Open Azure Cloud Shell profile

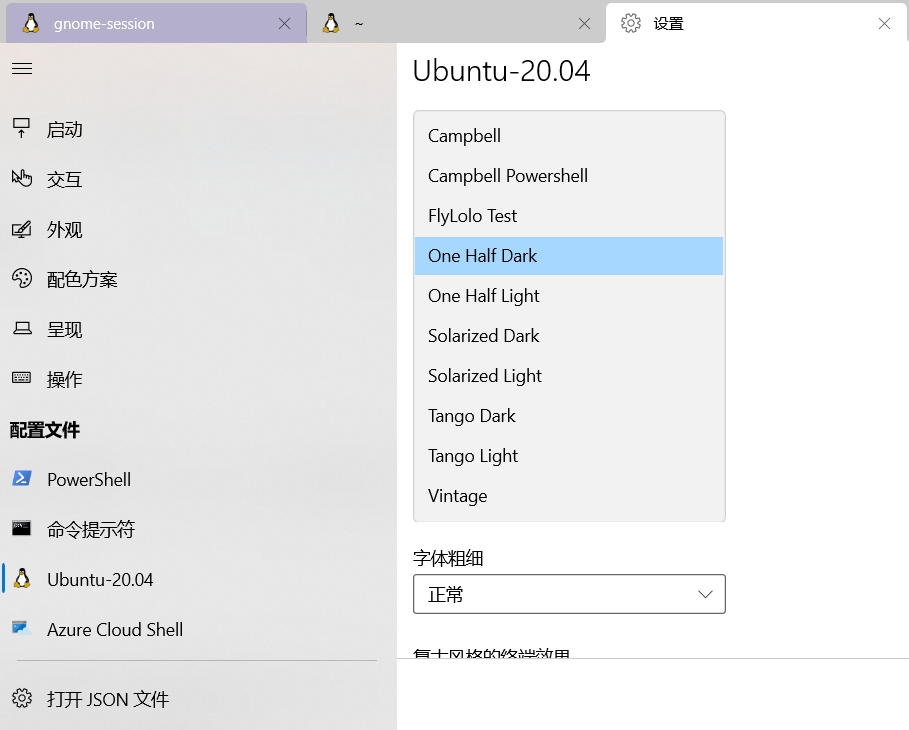coord(114,629)
